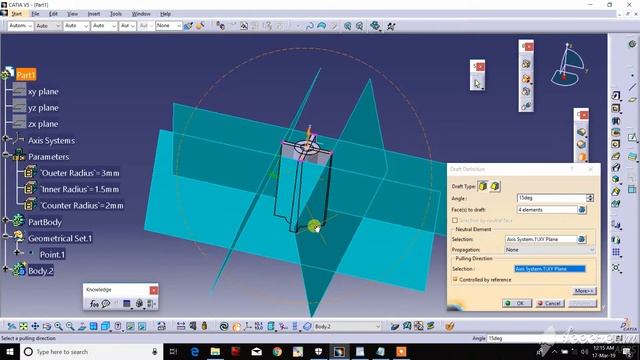
Task: Select the Counter Radius=2mm parameter
Action: [82, 206]
